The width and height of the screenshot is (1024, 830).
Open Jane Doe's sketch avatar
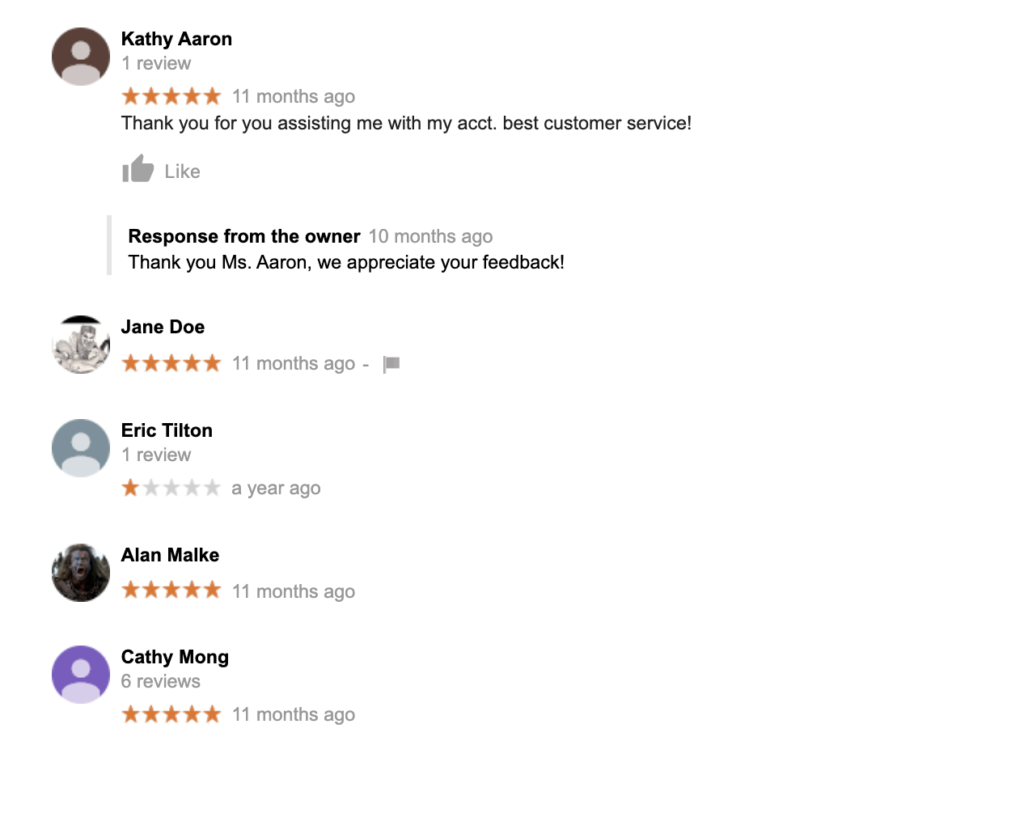click(x=81, y=344)
